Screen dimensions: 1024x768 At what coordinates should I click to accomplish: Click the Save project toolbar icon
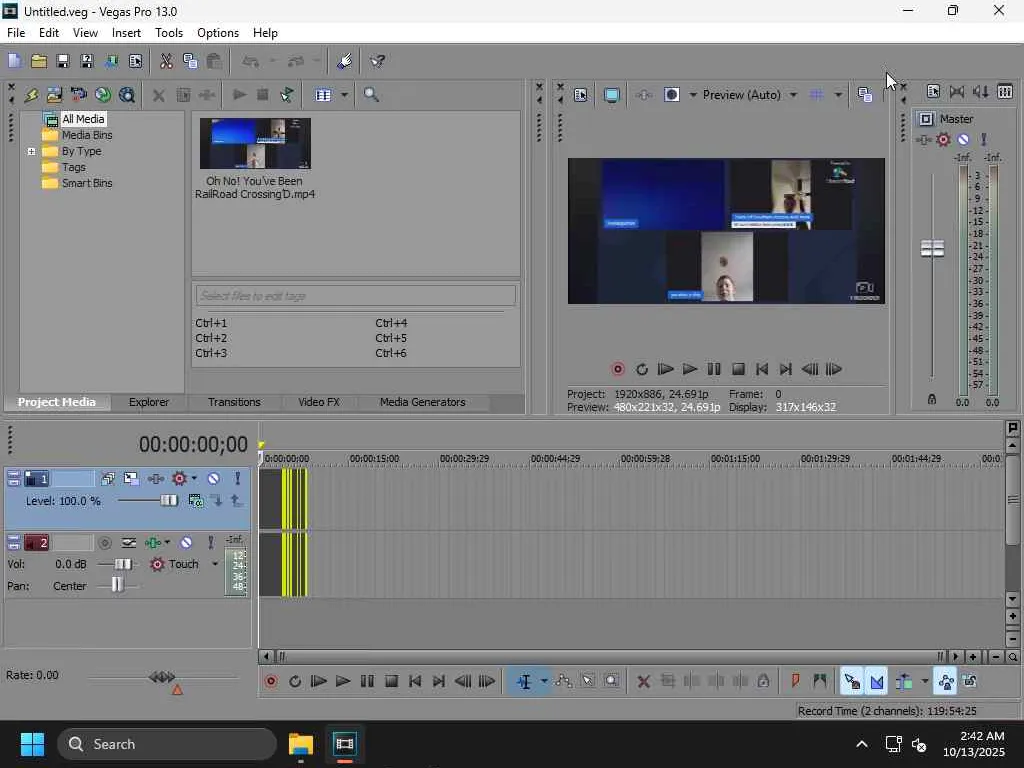63,61
